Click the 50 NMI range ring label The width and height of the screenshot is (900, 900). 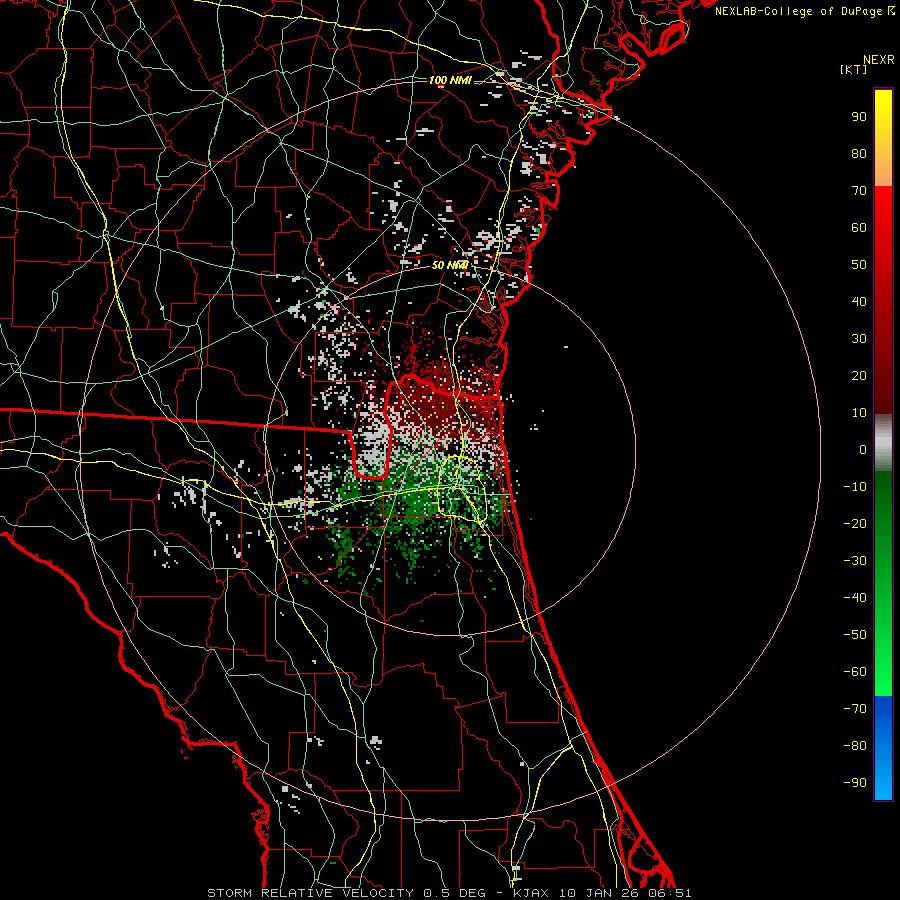(450, 265)
